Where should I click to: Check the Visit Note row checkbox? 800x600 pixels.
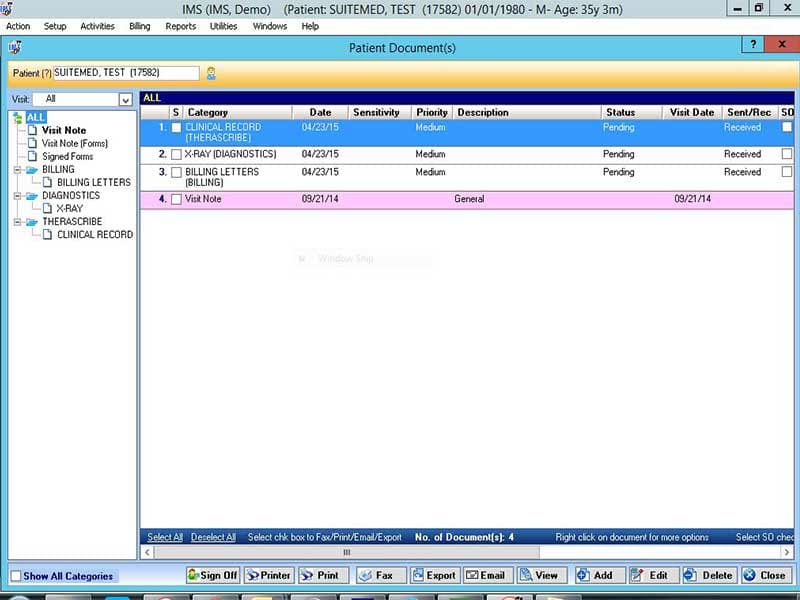point(176,199)
